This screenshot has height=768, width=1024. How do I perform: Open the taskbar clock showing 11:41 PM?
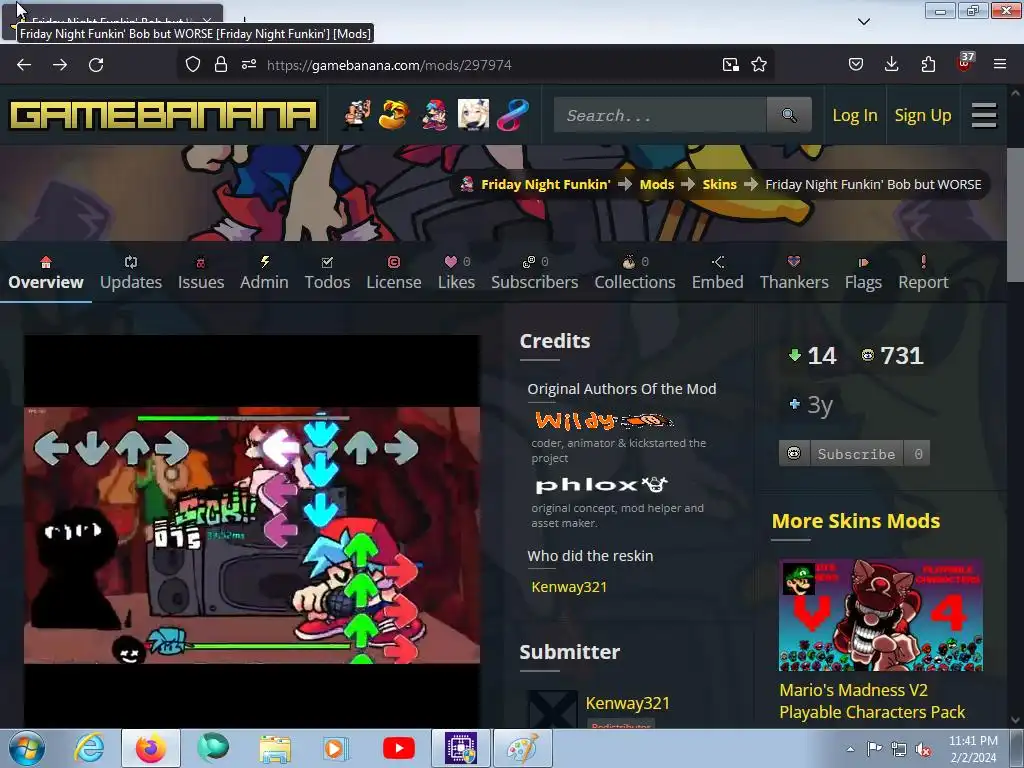click(x=972, y=749)
